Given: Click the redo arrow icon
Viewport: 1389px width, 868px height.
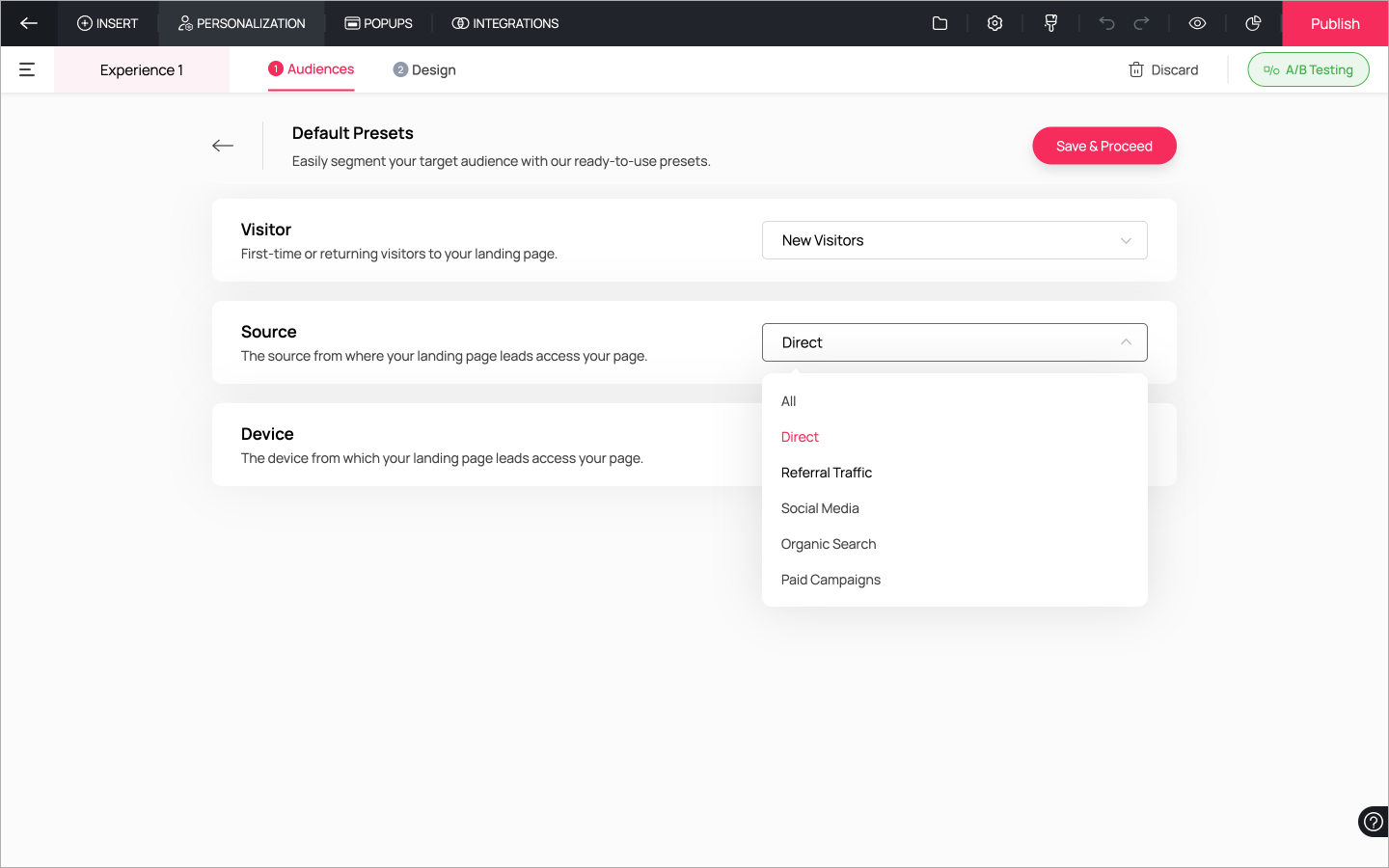Looking at the screenshot, I should [x=1141, y=23].
